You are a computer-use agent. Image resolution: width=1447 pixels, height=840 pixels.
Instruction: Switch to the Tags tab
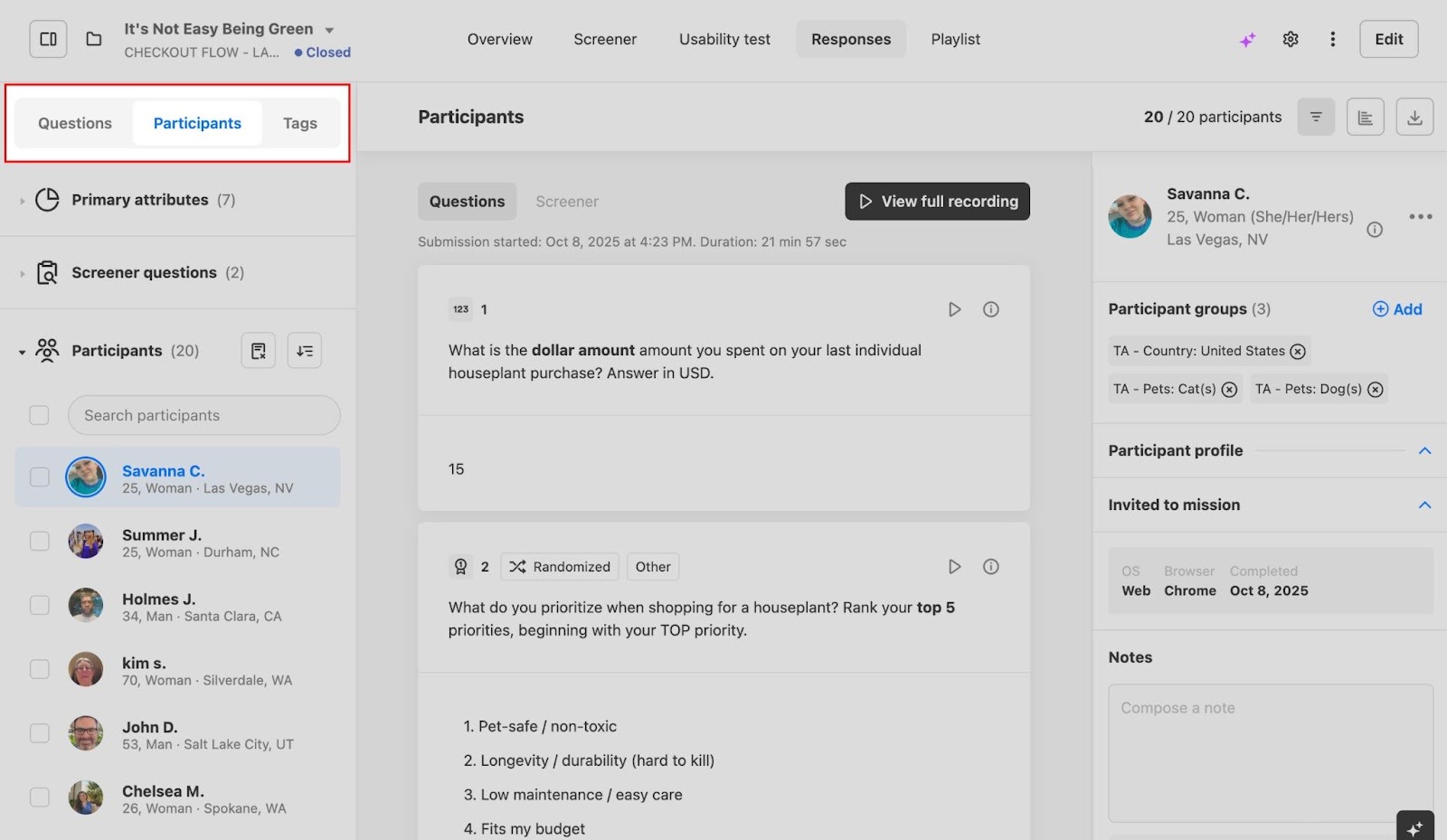coord(299,123)
